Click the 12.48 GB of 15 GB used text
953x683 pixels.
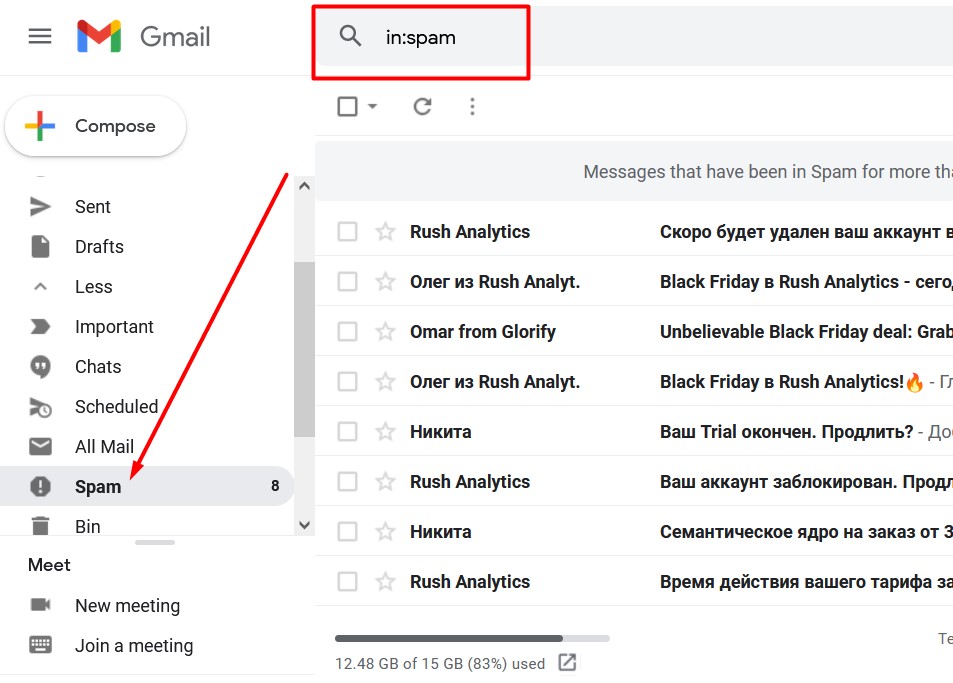click(440, 664)
